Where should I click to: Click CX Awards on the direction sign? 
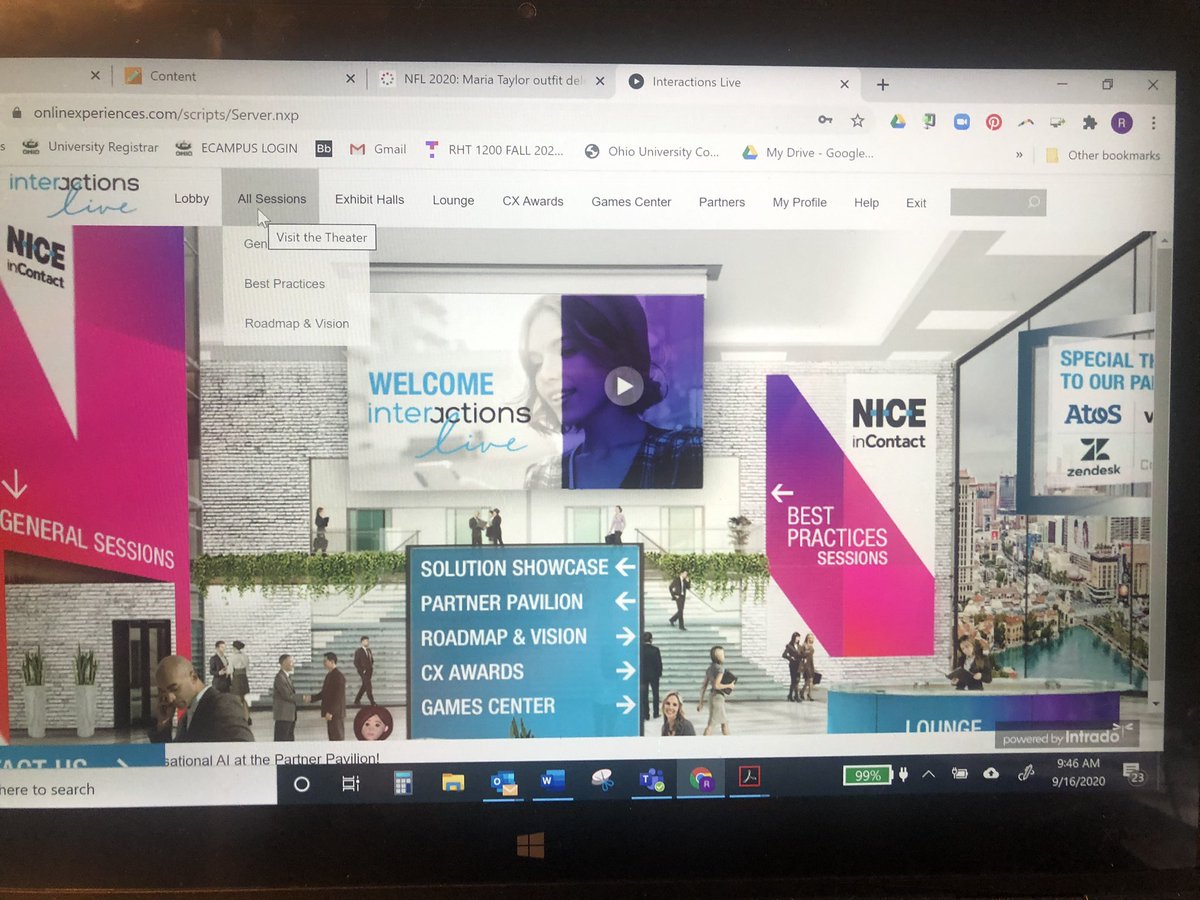pyautogui.click(x=527, y=671)
